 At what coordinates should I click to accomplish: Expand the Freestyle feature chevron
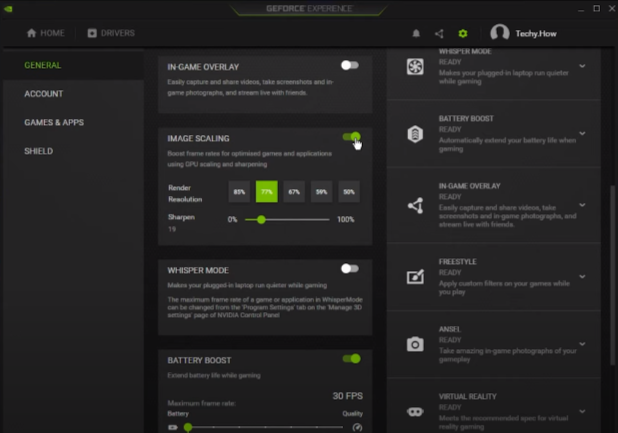(582, 277)
